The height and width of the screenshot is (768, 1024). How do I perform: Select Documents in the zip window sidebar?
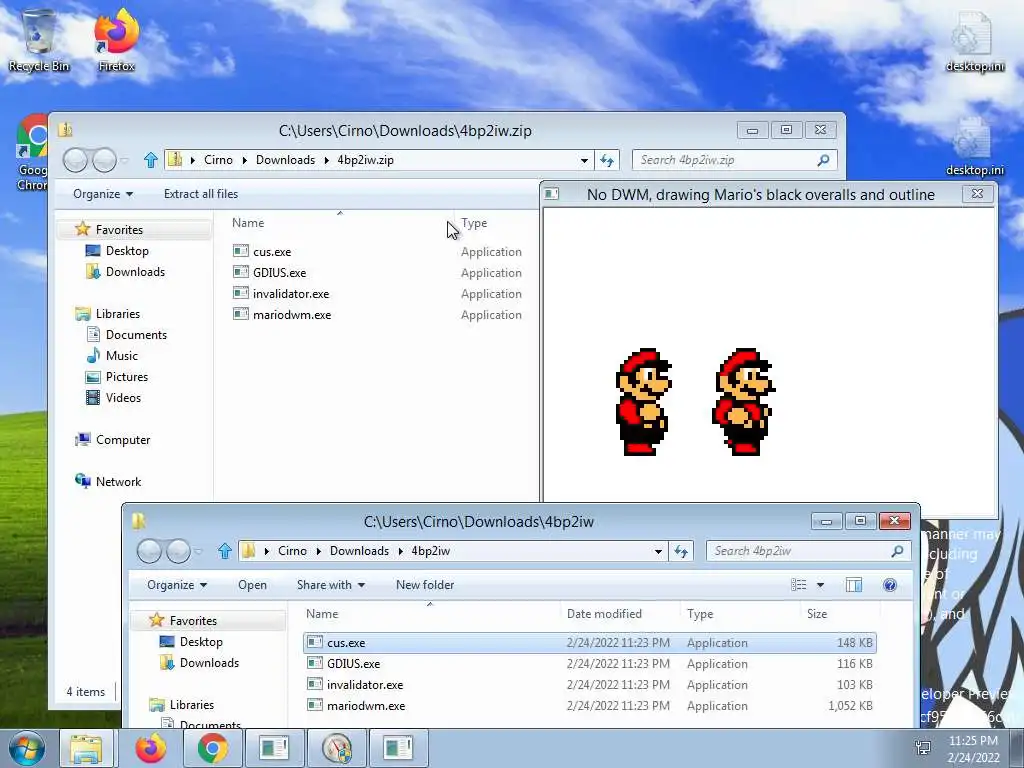coord(127,334)
